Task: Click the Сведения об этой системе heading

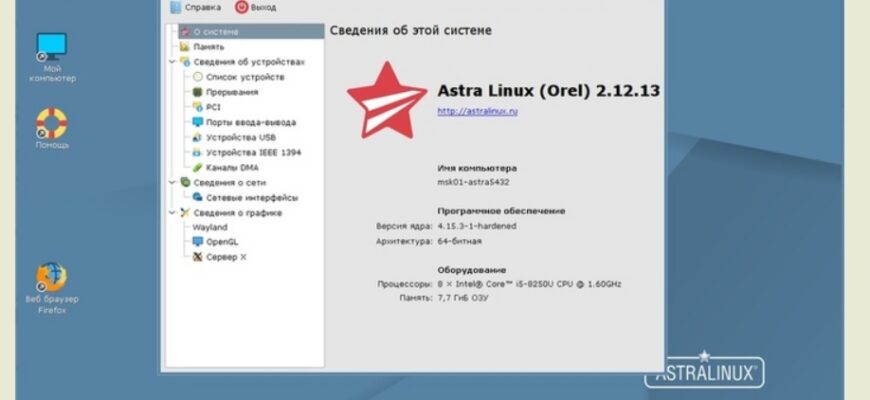Action: (411, 31)
